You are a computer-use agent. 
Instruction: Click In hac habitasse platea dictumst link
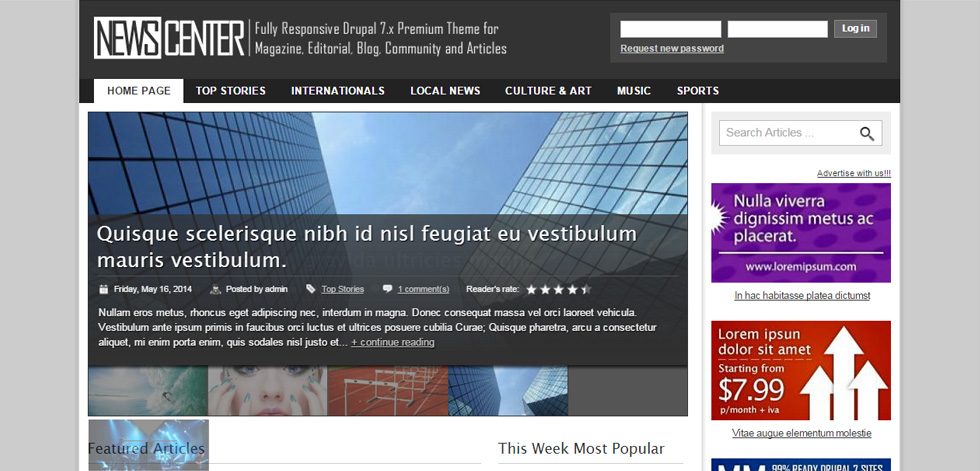click(x=802, y=295)
